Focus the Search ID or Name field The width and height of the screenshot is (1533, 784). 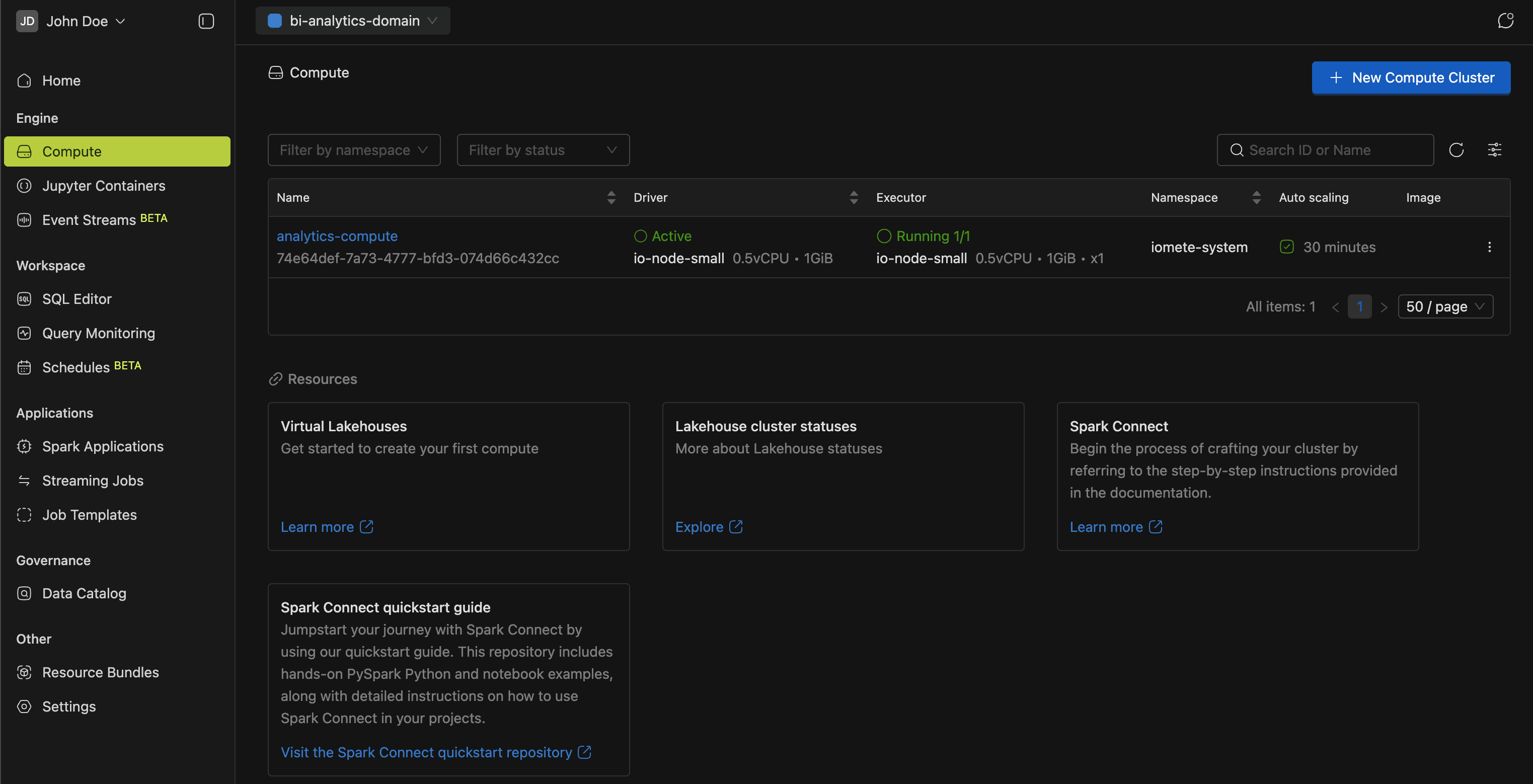pos(1333,150)
